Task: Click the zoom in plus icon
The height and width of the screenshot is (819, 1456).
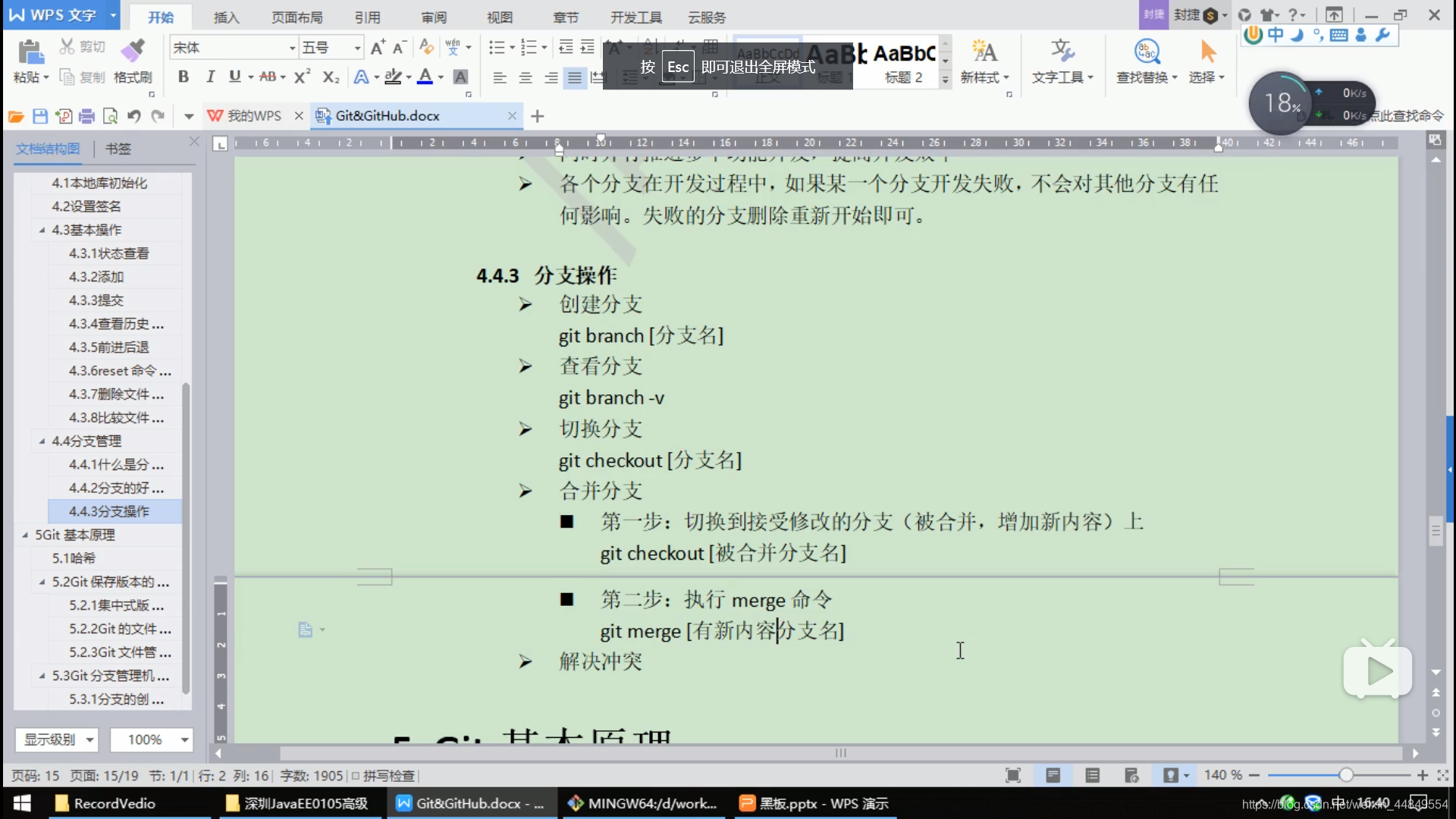Action: (x=1423, y=775)
